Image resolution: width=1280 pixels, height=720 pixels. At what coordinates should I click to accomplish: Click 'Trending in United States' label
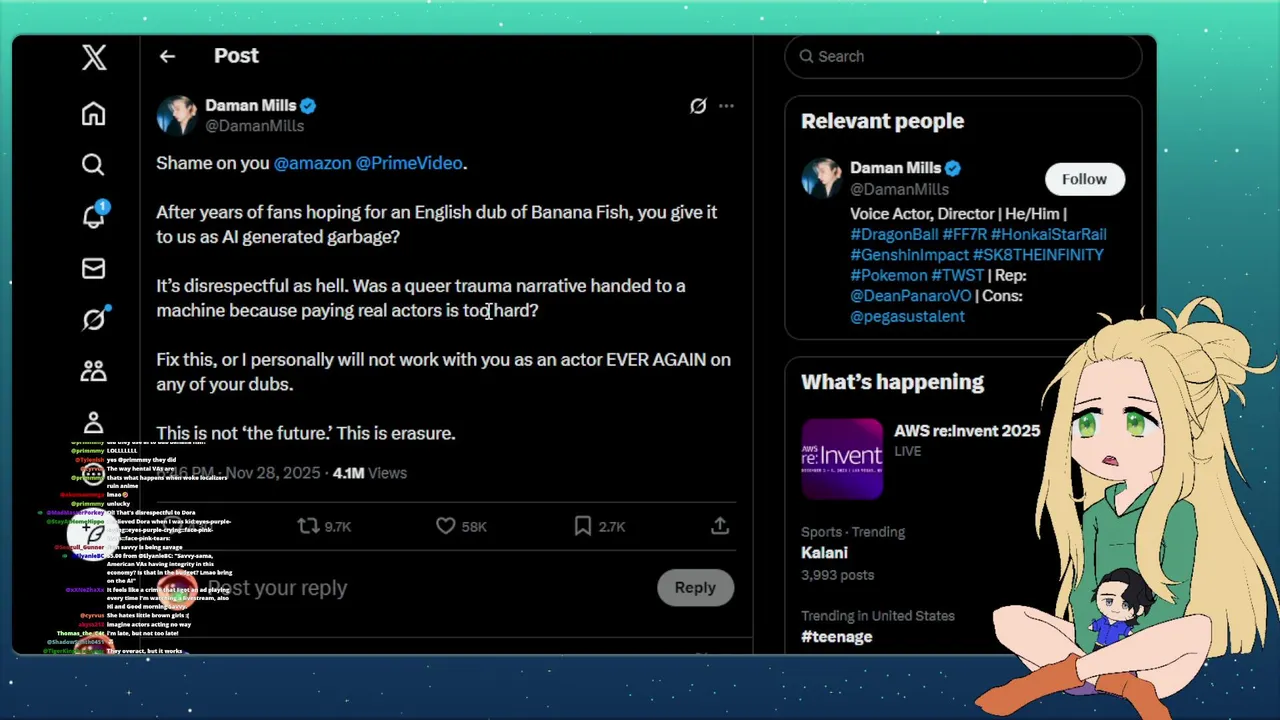point(878,616)
